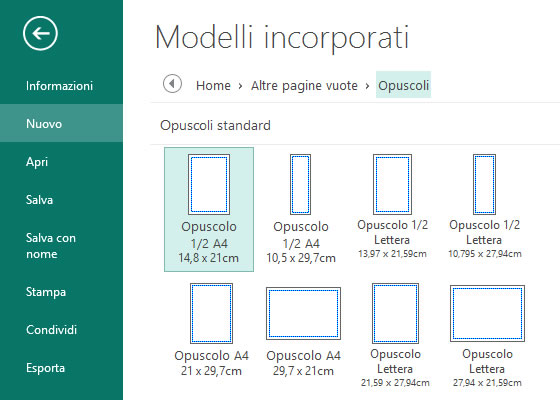Choose Opuscolo 1/2 Lettera 10,795 x 27,94cm icon
The height and width of the screenshot is (400, 560).
point(484,184)
